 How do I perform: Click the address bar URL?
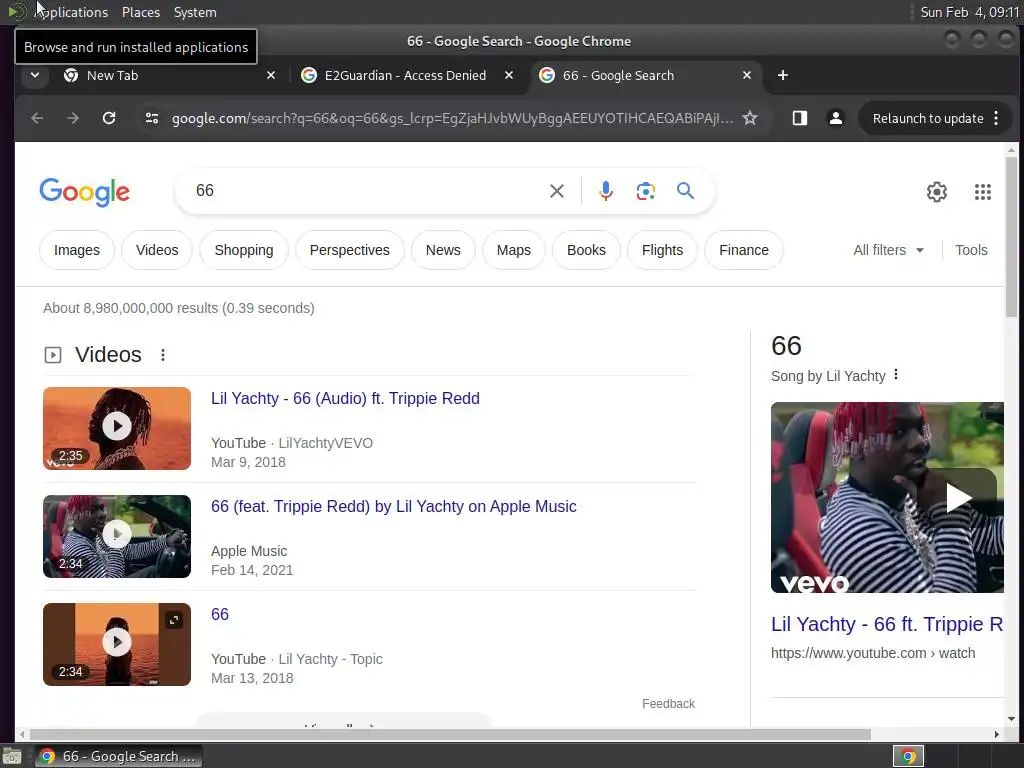coord(452,118)
